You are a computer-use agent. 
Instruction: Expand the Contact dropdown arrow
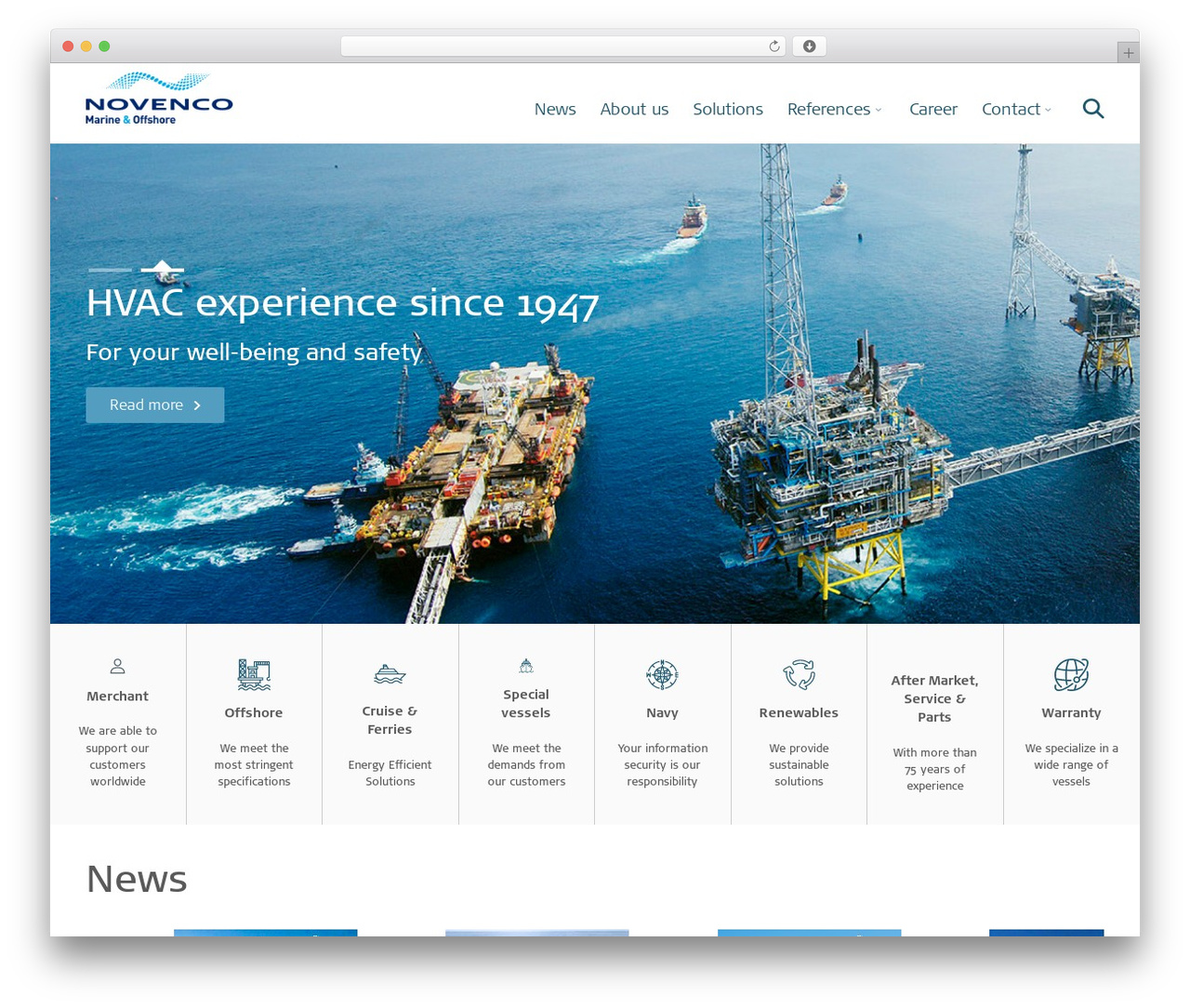pyautogui.click(x=1048, y=110)
